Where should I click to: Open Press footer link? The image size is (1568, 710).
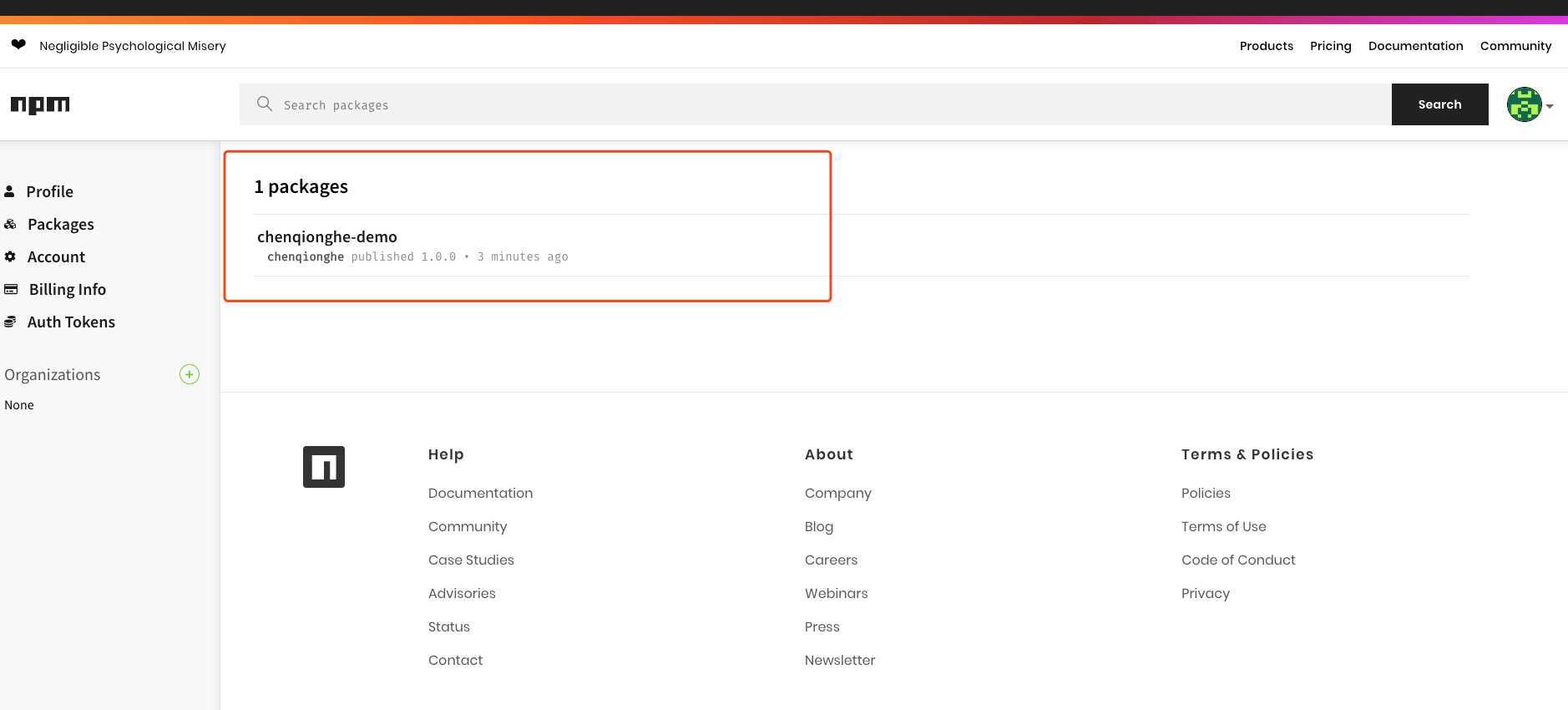pyautogui.click(x=822, y=626)
